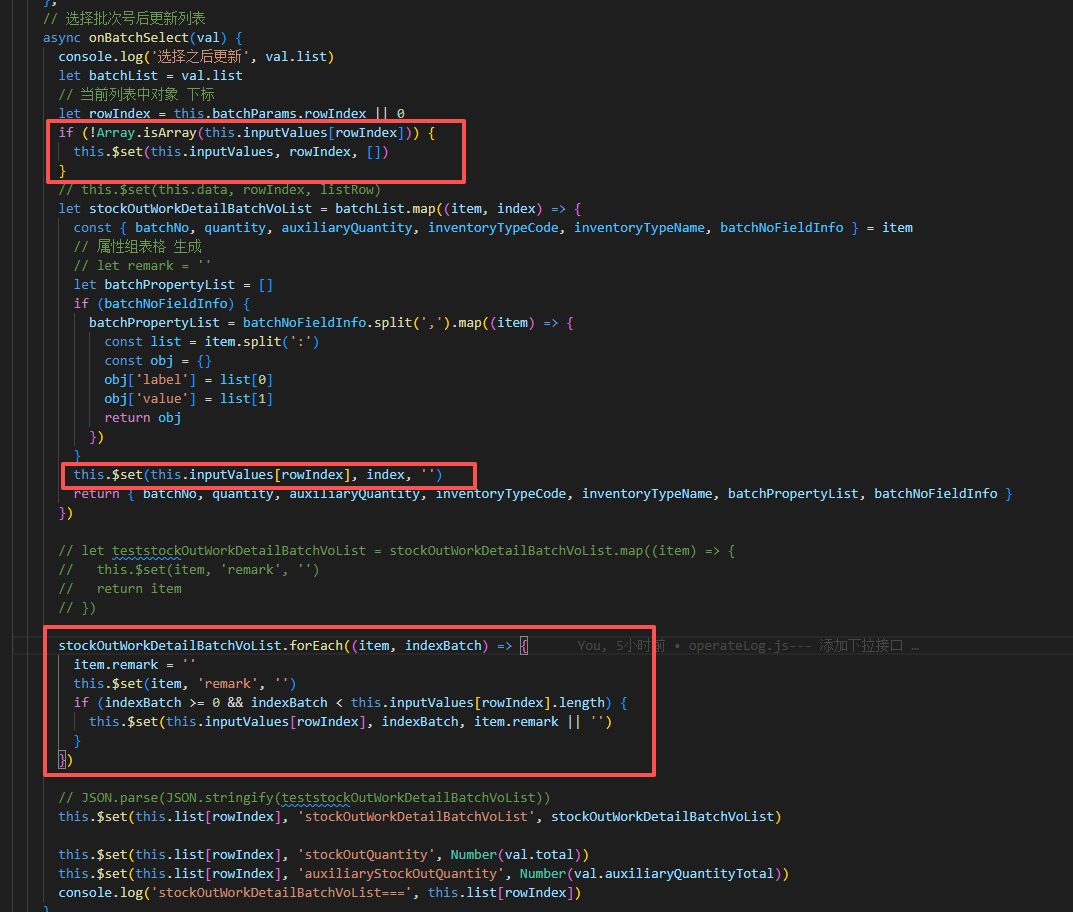
Task: Click the comment '// let remark = '''
Action: pyautogui.click(x=142, y=265)
